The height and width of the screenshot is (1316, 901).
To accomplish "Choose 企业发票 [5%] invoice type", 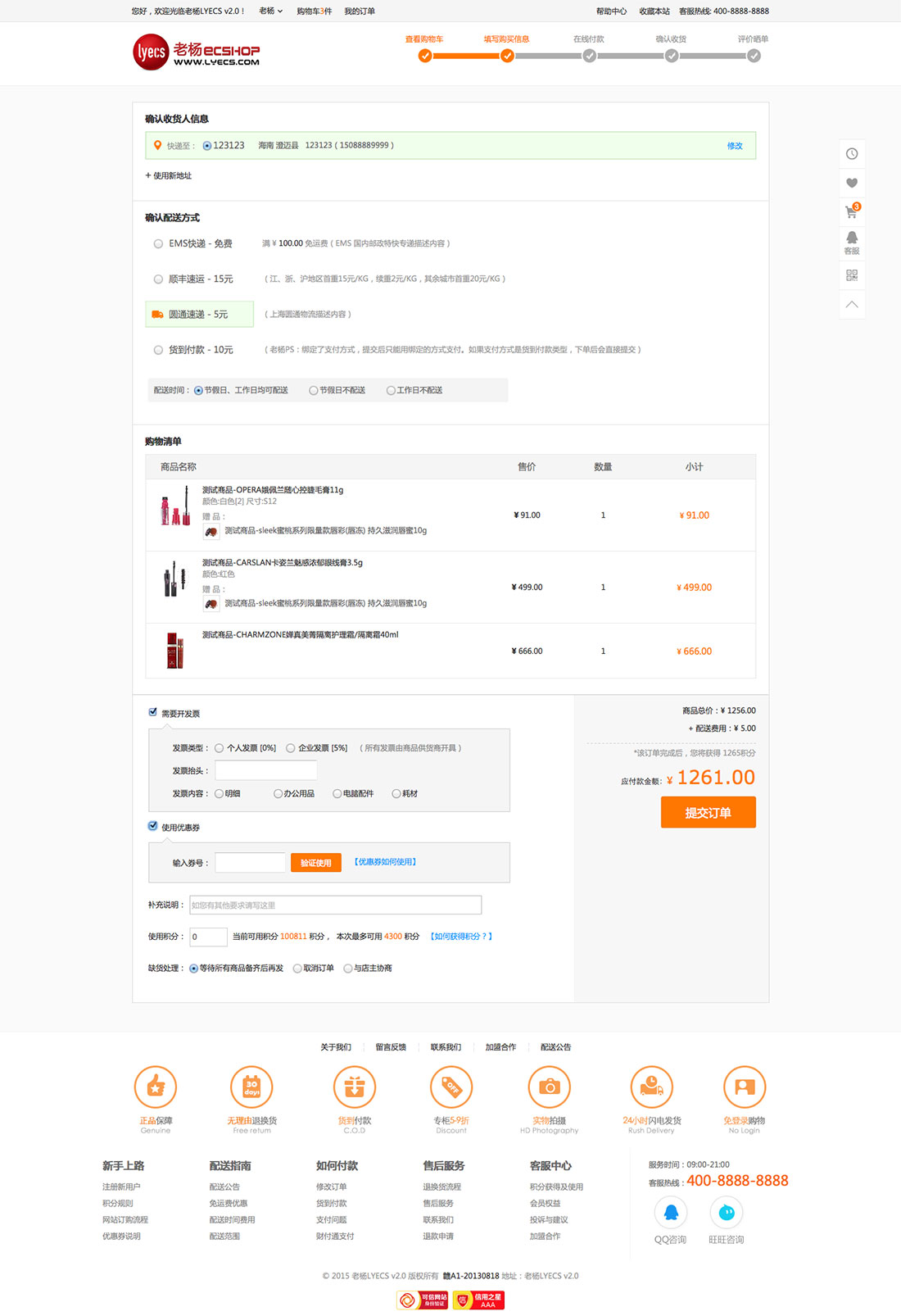I will click(x=291, y=748).
